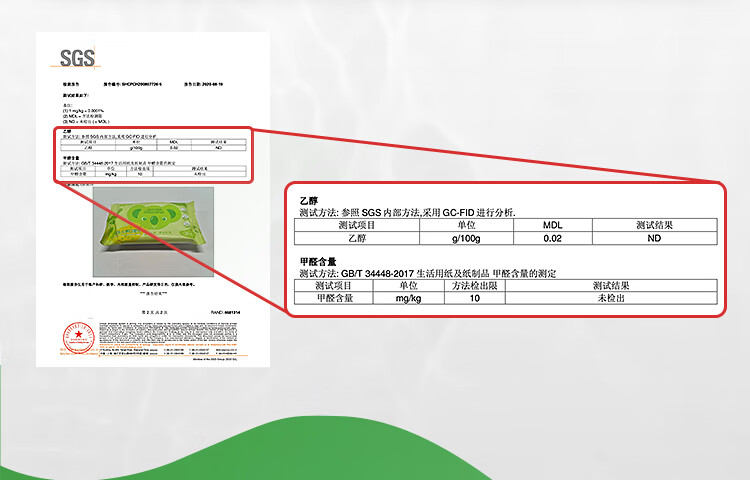Click 'MDL' column header in enlarged table
Screen dimensions: 750x480
[553, 225]
